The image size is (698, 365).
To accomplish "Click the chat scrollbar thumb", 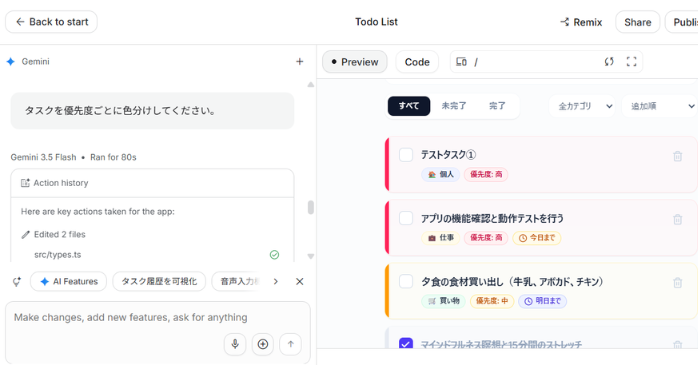I will pos(311,207).
